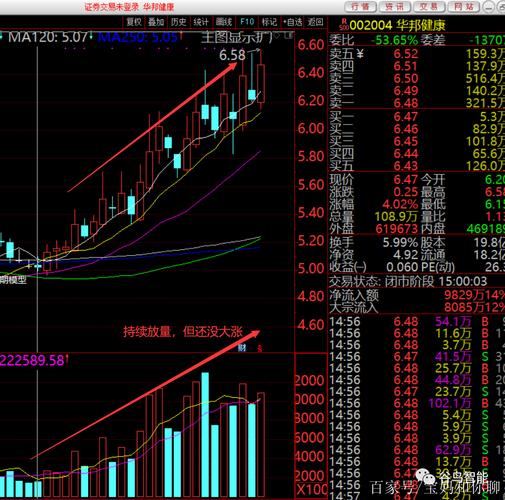
Task: Click the 财 marker above the volume pane
Action: pyautogui.click(x=242, y=348)
